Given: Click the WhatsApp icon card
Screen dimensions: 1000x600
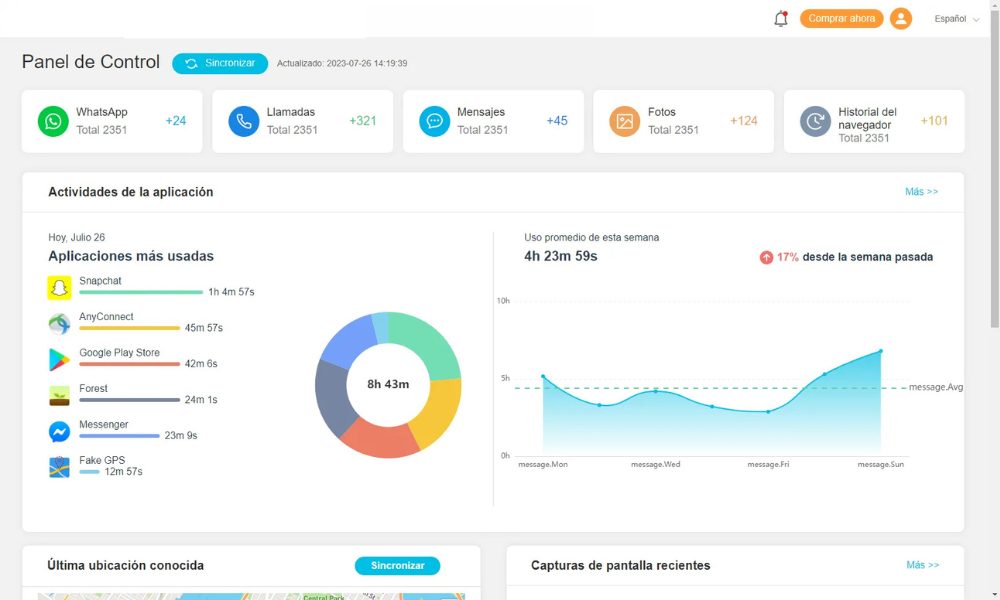Looking at the screenshot, I should coord(53,121).
